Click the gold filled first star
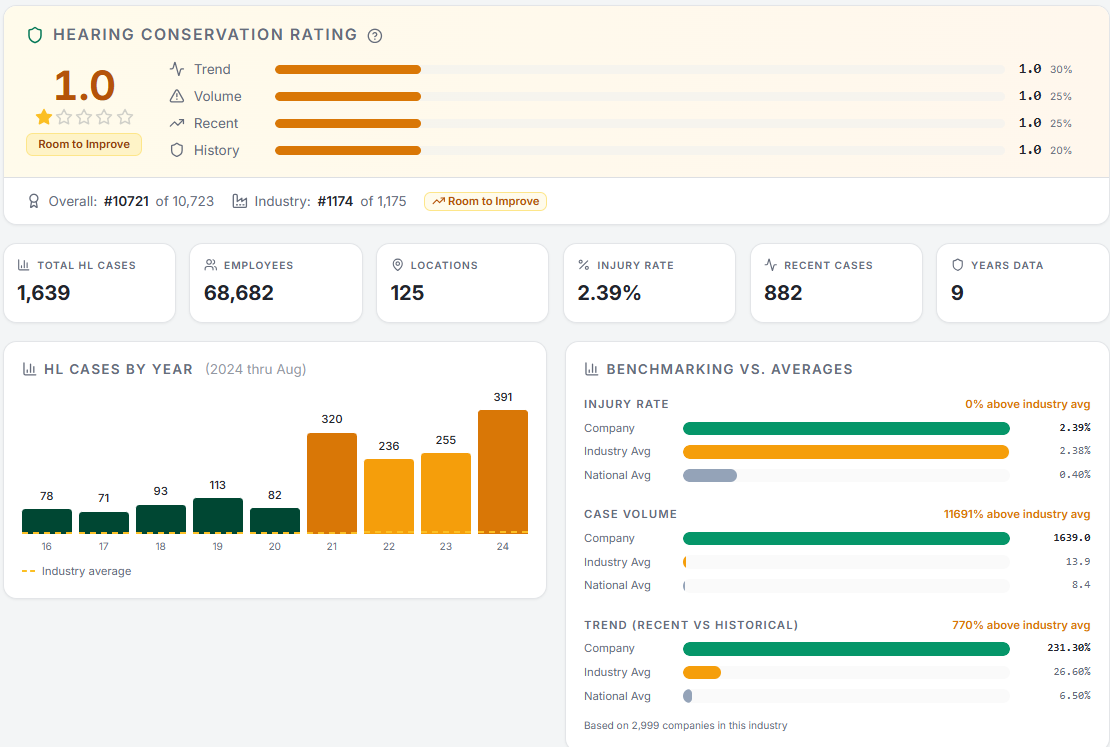 pyautogui.click(x=44, y=117)
